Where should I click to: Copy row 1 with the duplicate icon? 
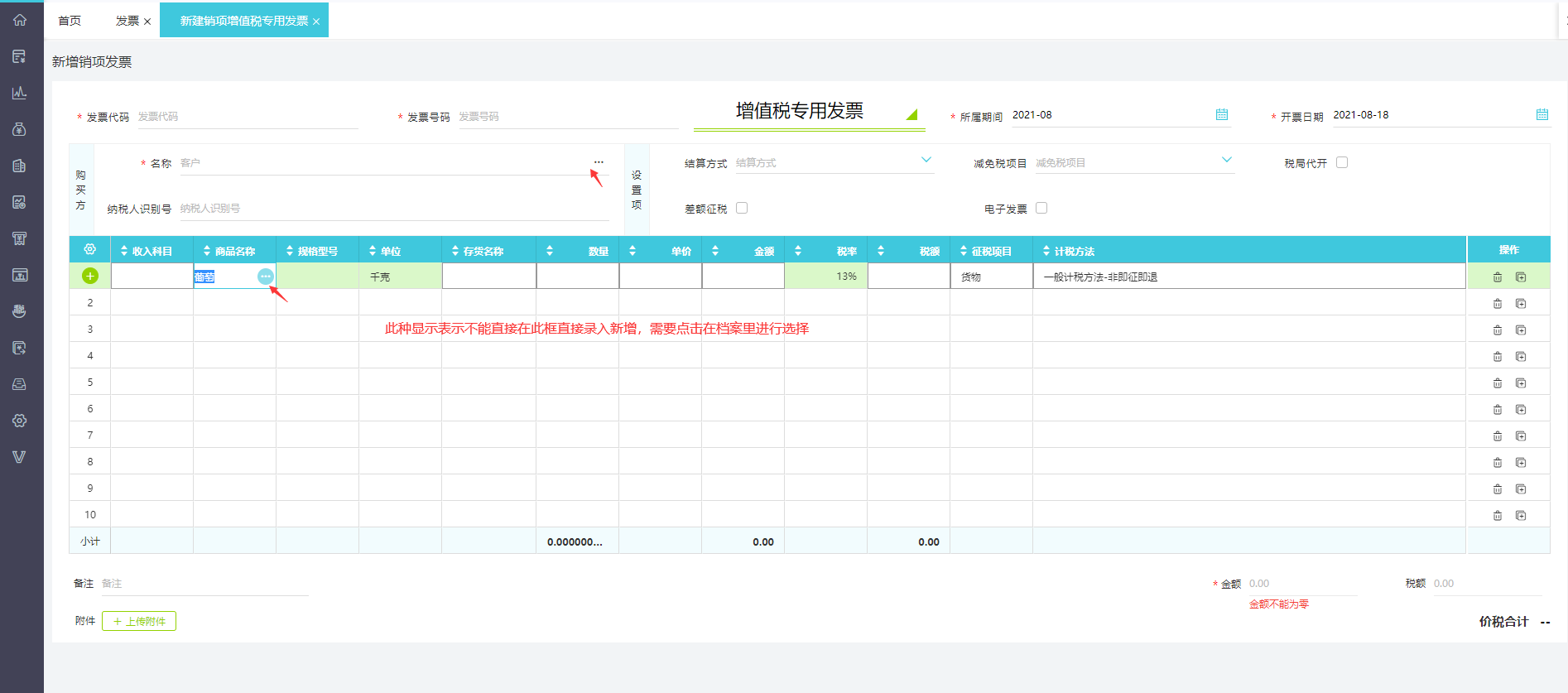pyautogui.click(x=1521, y=277)
